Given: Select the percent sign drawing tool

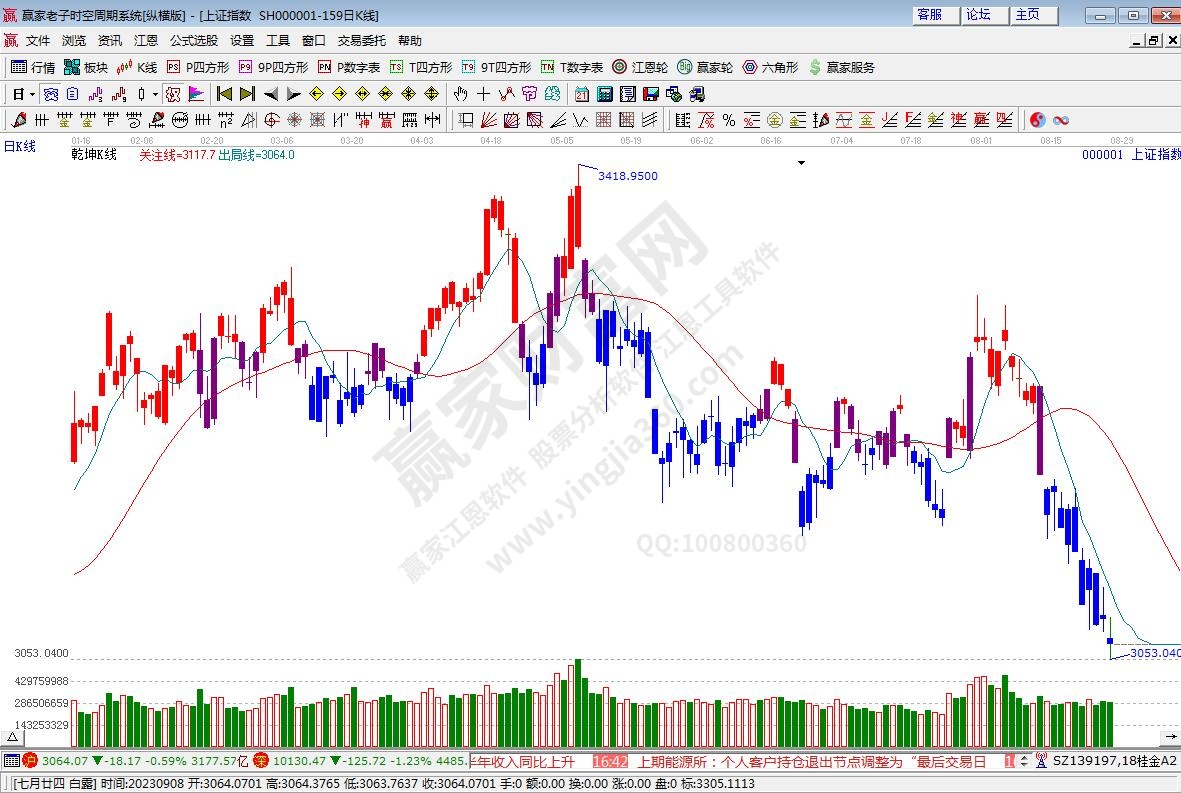Looking at the screenshot, I should (x=728, y=120).
